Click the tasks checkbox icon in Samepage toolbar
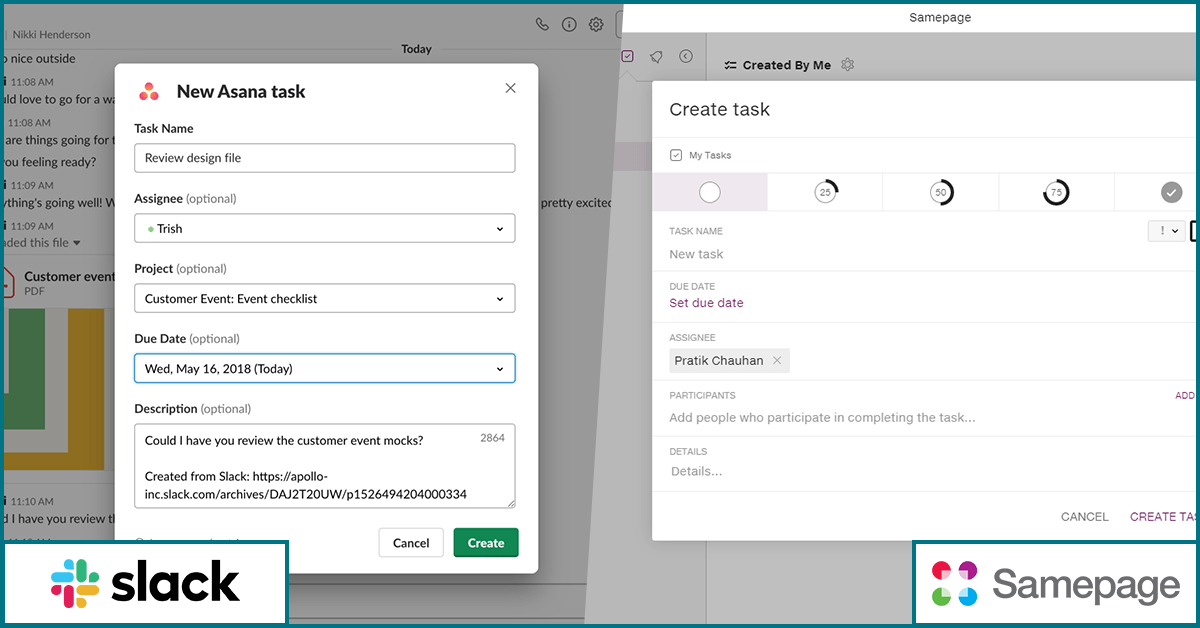Screen dimensions: 1200x628 [627, 56]
